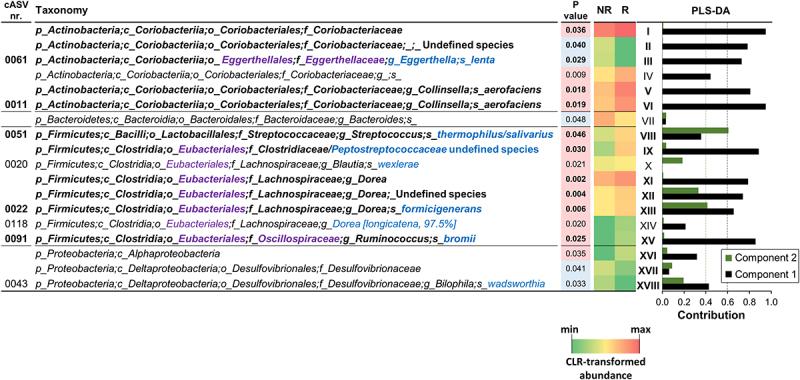Click the P value 0.048 cell
Viewport: 800px width, 380px height.
575,120
